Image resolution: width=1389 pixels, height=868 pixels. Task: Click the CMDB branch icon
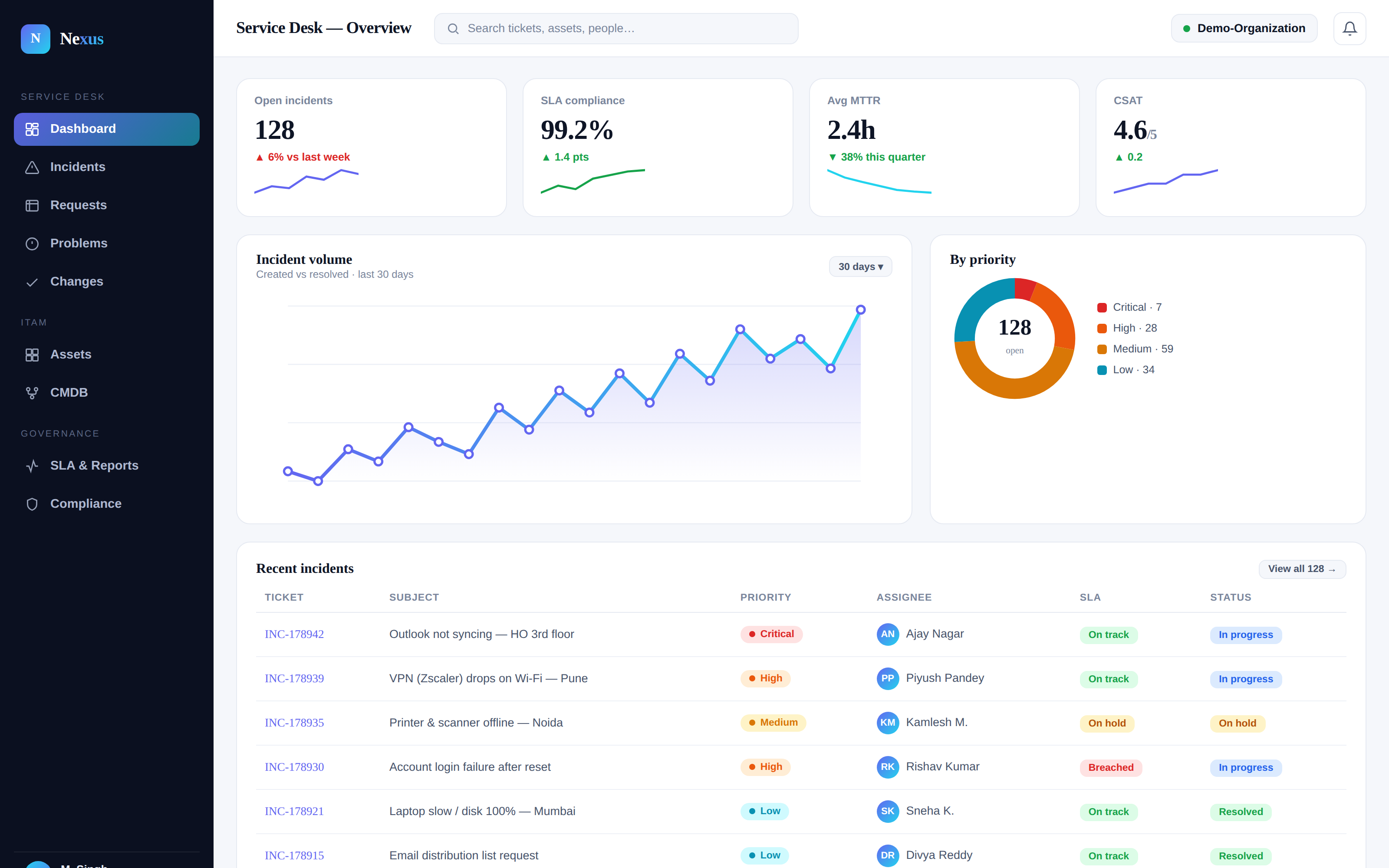pyautogui.click(x=32, y=393)
